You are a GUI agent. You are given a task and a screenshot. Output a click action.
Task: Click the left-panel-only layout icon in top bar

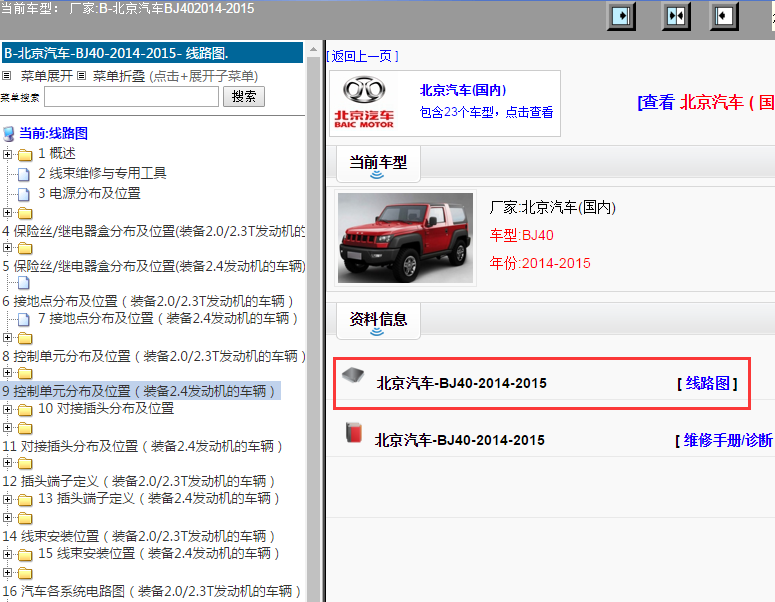(x=621, y=16)
